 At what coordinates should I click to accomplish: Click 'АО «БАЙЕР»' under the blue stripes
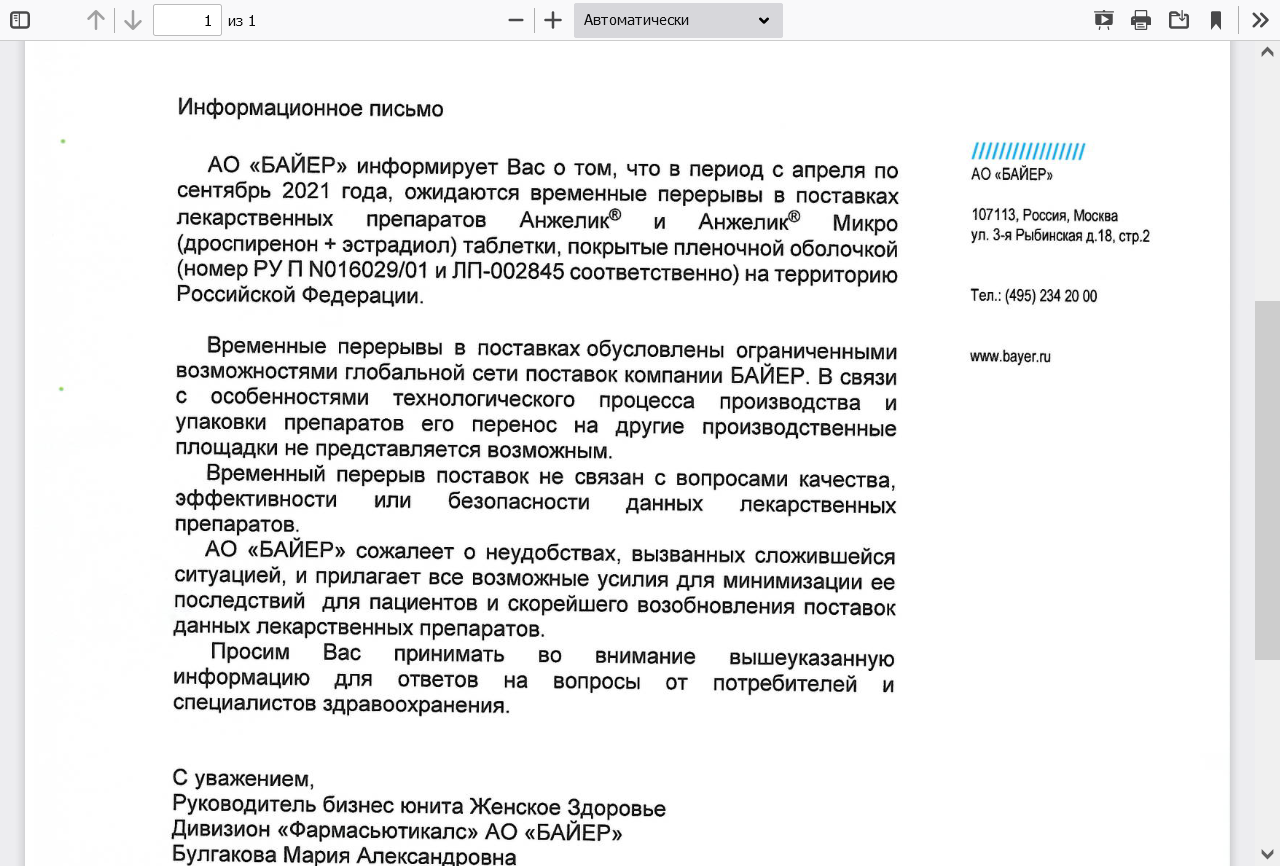click(1012, 174)
